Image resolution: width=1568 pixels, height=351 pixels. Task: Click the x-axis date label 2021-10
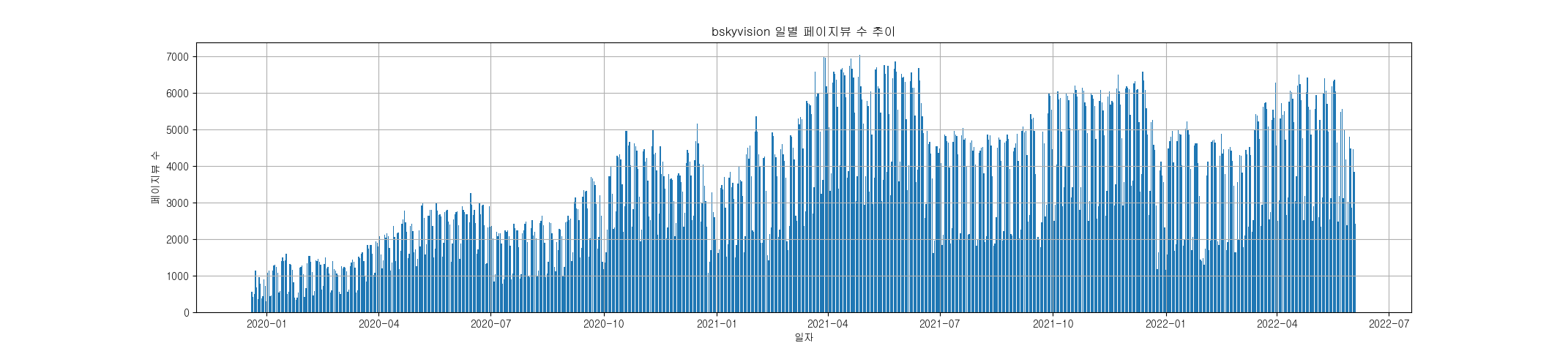point(1053,324)
